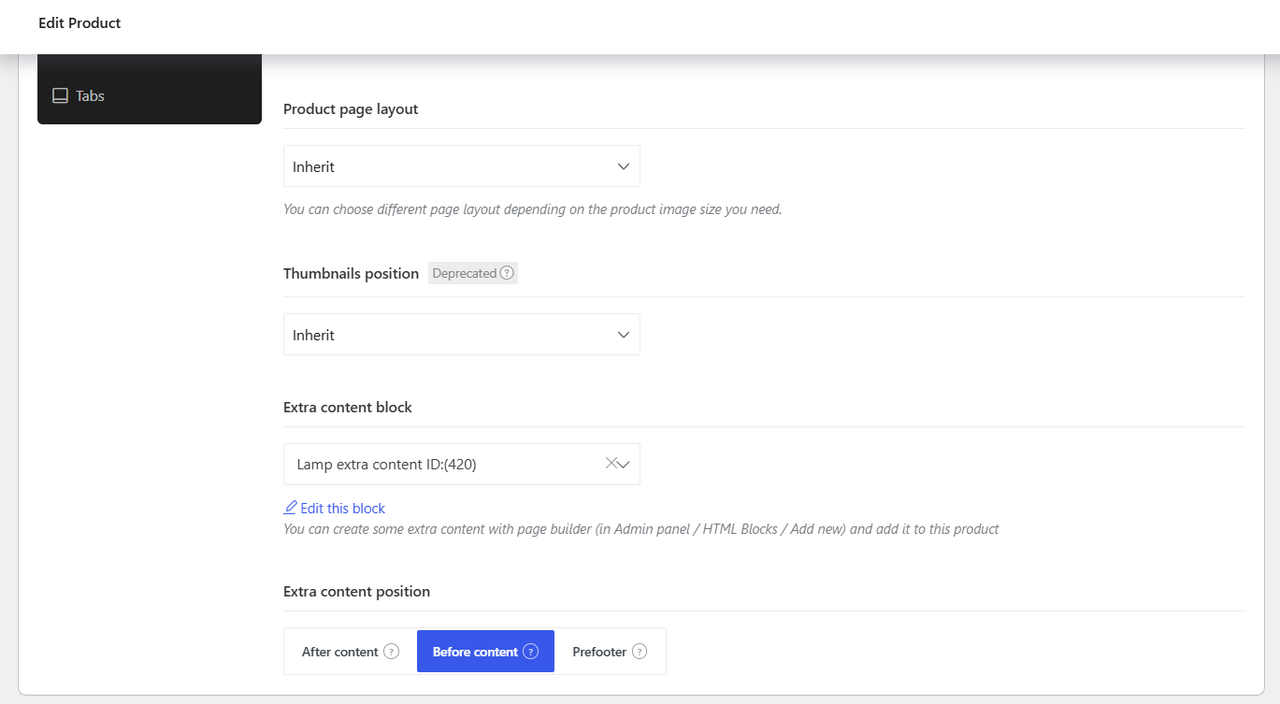Click the Product page layout label
Screen dimensions: 1280x704
coord(351,109)
